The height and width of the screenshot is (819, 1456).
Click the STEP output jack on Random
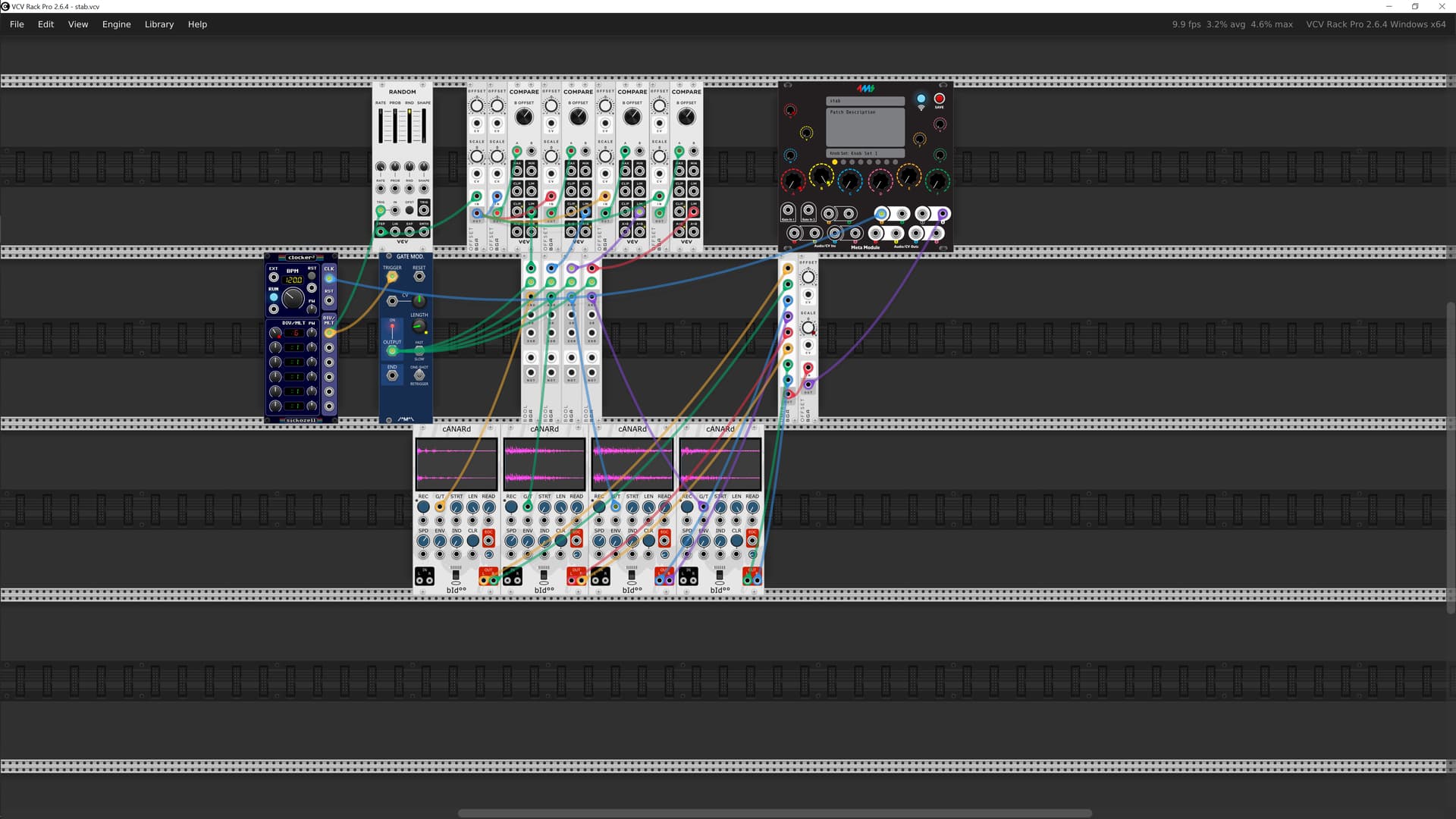(x=381, y=231)
